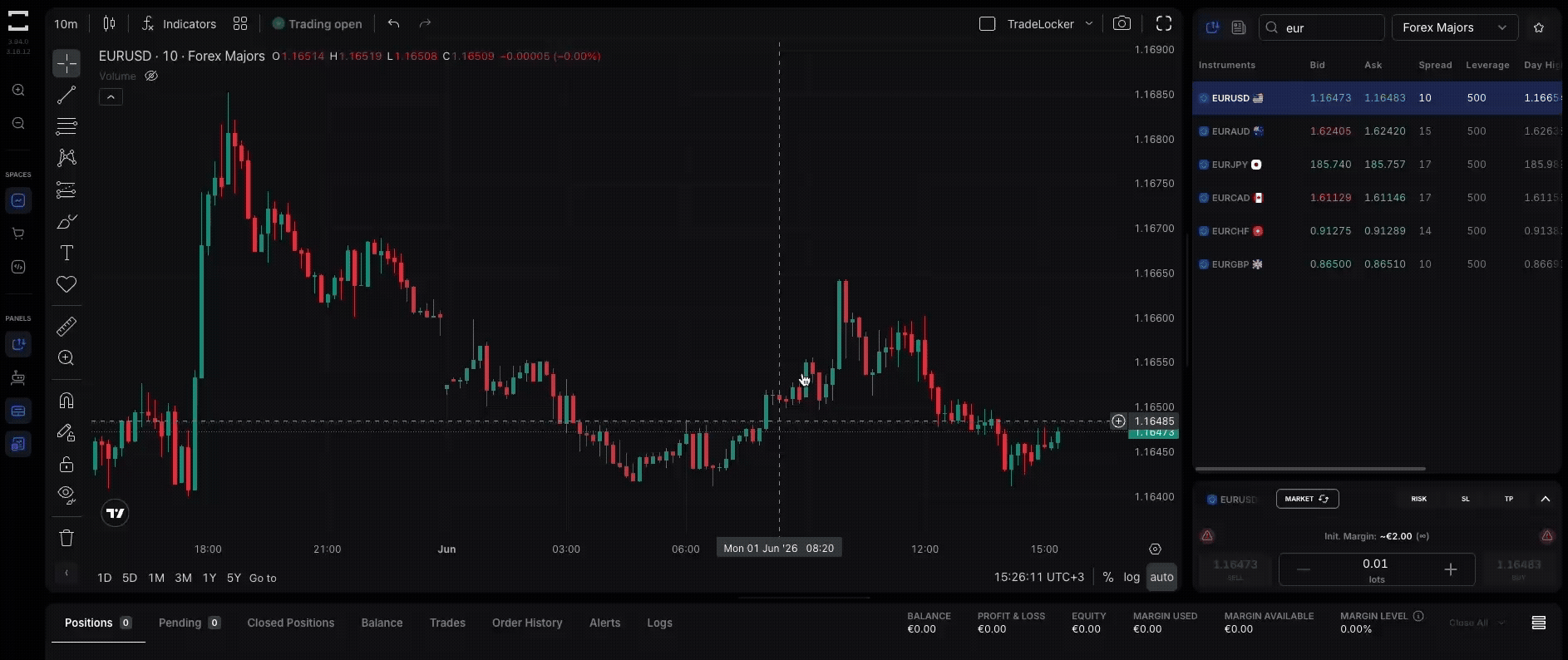Take a chart snapshot with camera icon
This screenshot has height=660, width=1568.
(1122, 23)
